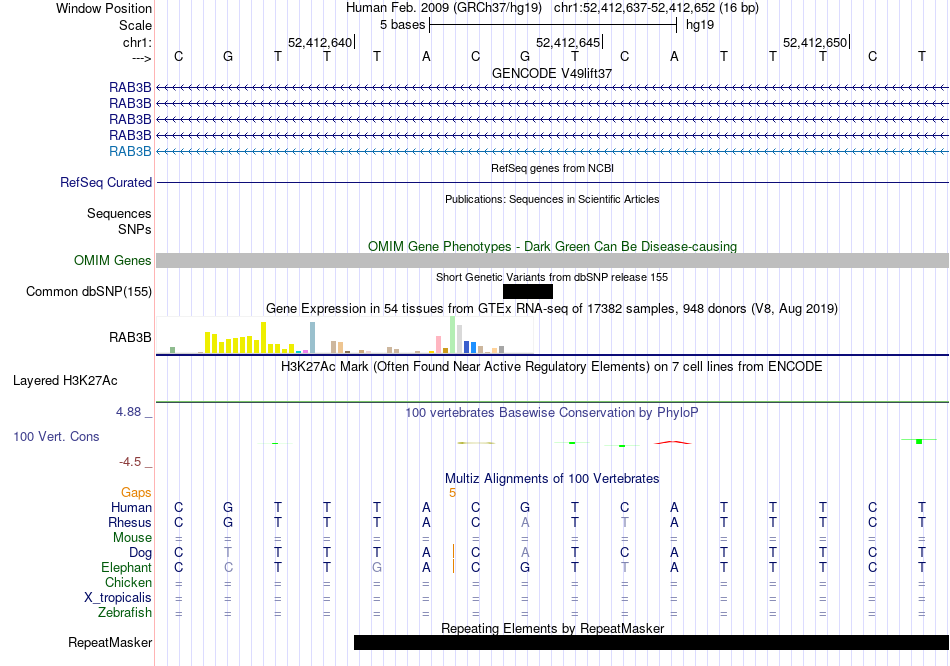Image resolution: width=950 pixels, height=666 pixels.
Task: Click the orange Gaps row label
Action: [136, 493]
